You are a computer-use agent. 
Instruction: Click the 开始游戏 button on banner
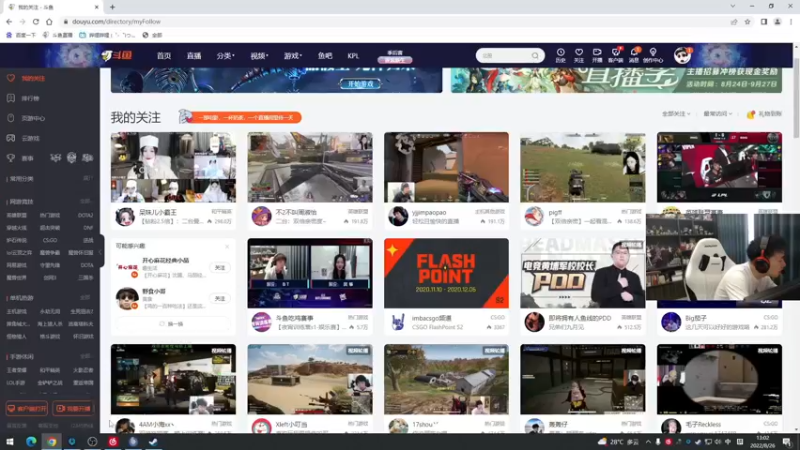[360, 84]
